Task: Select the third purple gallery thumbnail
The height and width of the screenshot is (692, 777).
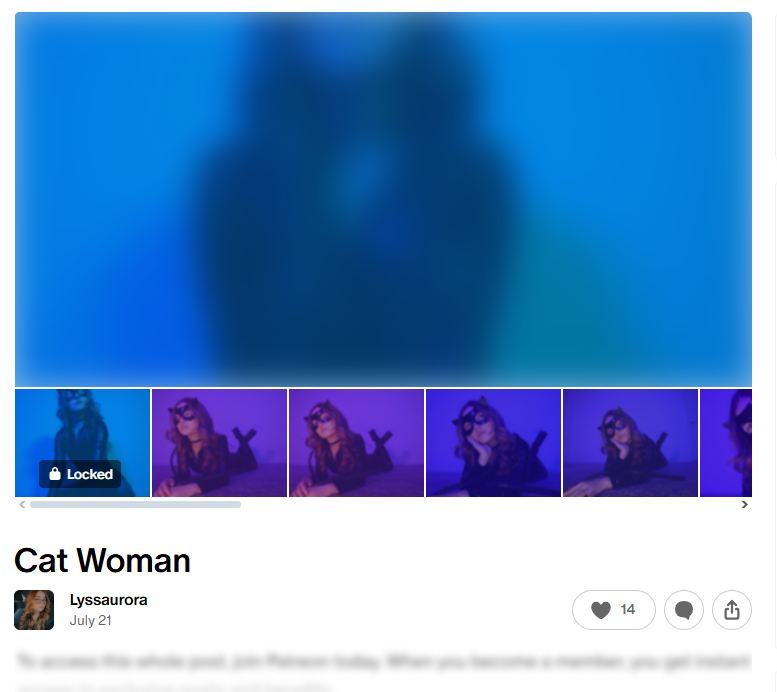Action: coord(356,443)
